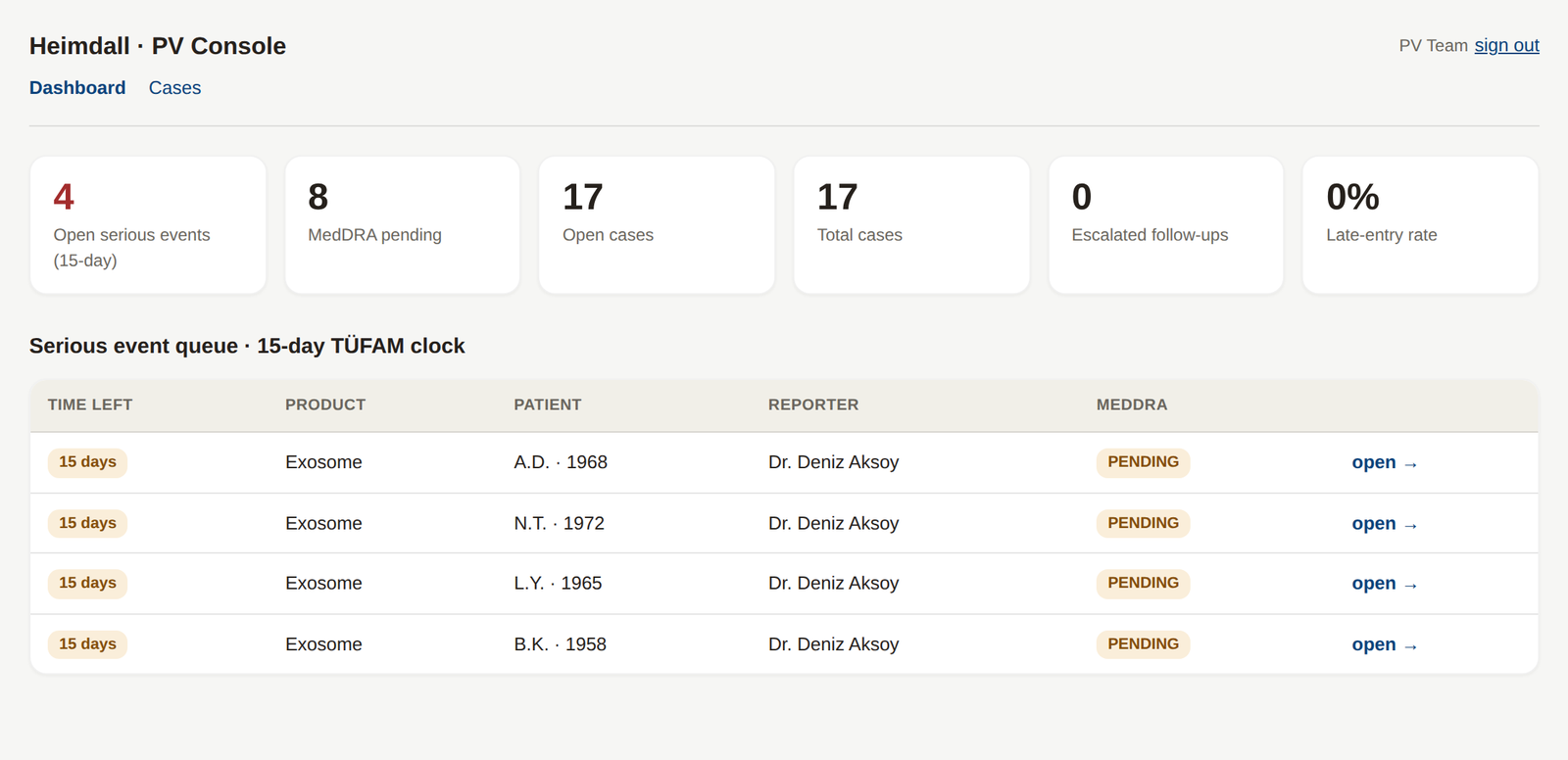This screenshot has height=760, width=1568.
Task: Click the "15 days" badge in the N.T. row
Action: click(87, 524)
